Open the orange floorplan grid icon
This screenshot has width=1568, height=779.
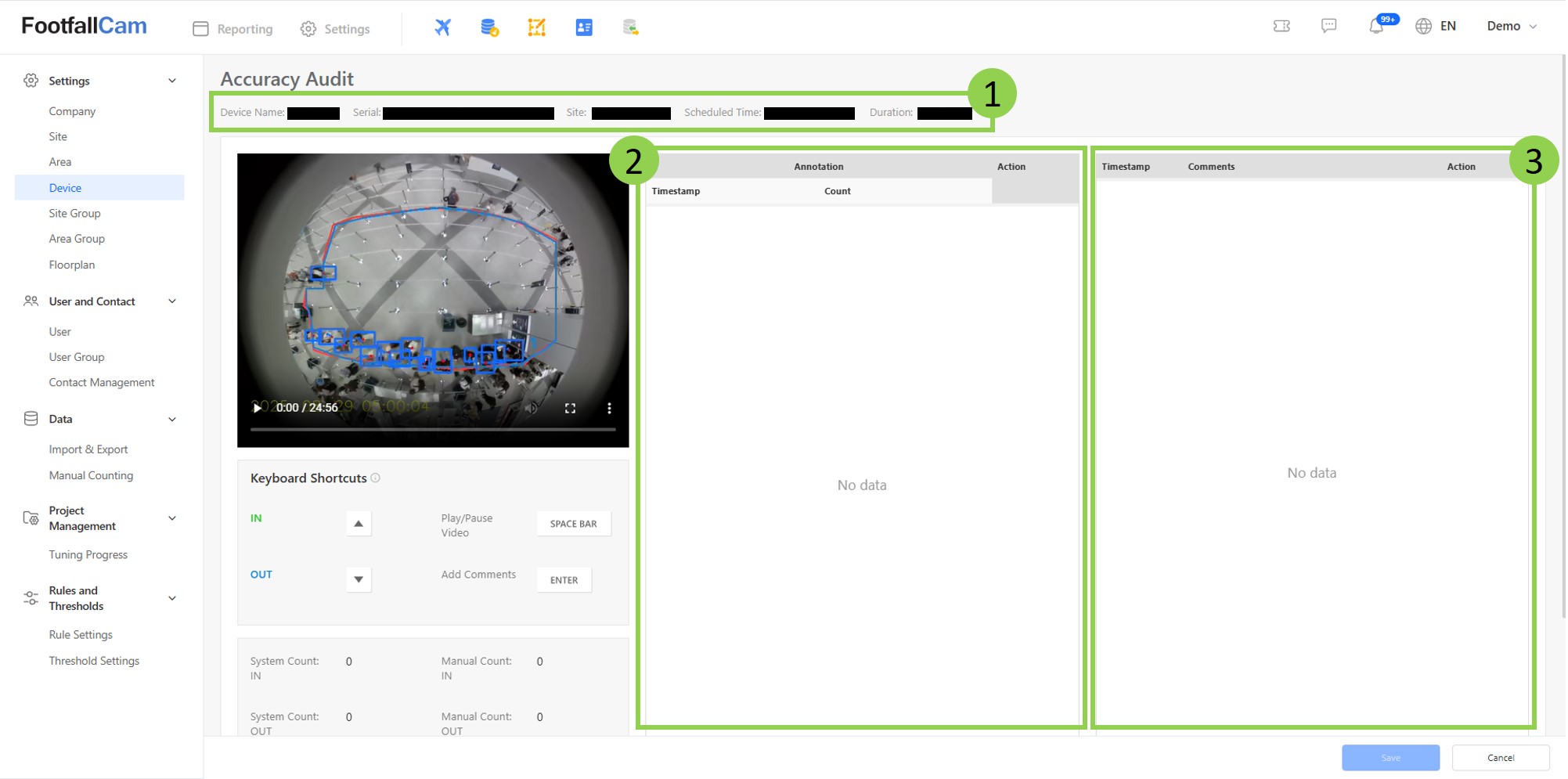pyautogui.click(x=536, y=27)
